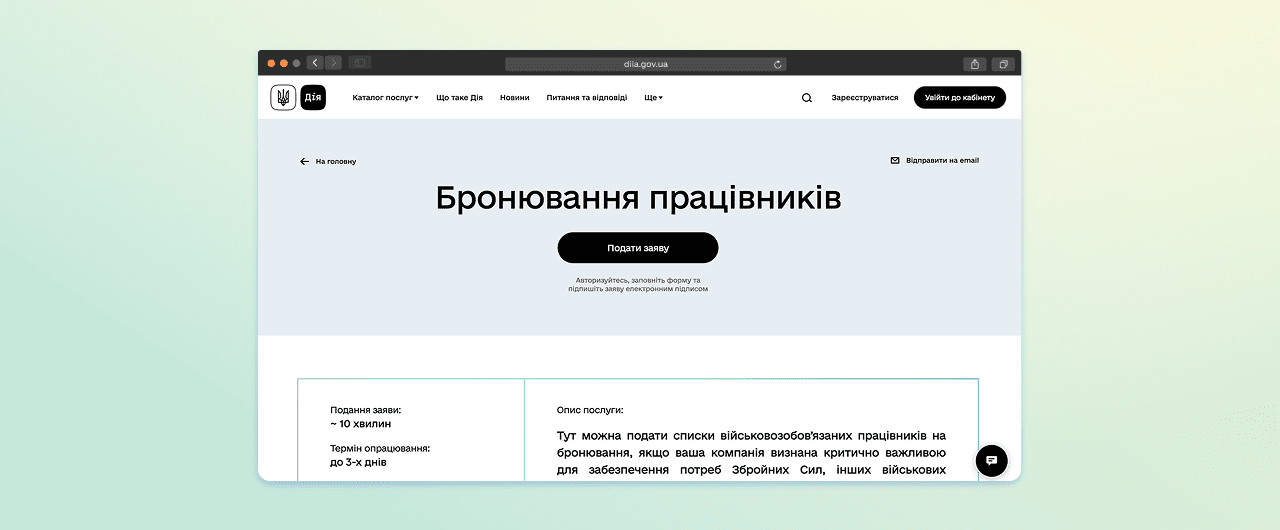
Task: Open Питання та відповіді in the navigation
Action: click(587, 98)
